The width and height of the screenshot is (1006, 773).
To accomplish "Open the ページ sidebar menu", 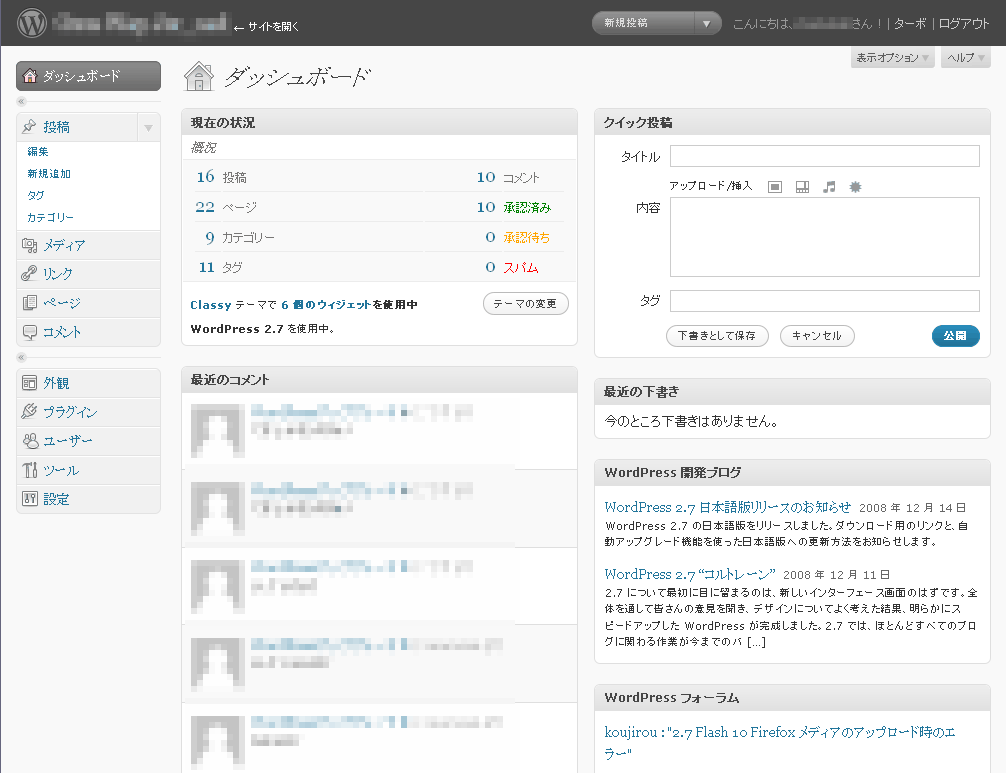I will 62,303.
